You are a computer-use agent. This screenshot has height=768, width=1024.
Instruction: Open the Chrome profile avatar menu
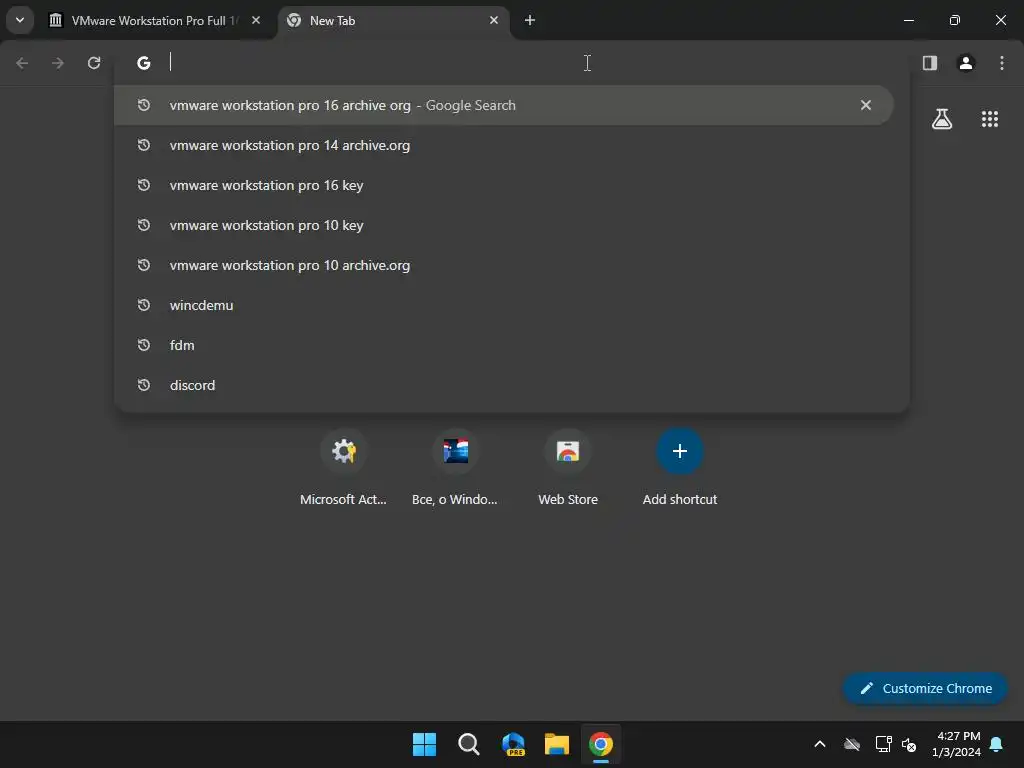[x=966, y=63]
